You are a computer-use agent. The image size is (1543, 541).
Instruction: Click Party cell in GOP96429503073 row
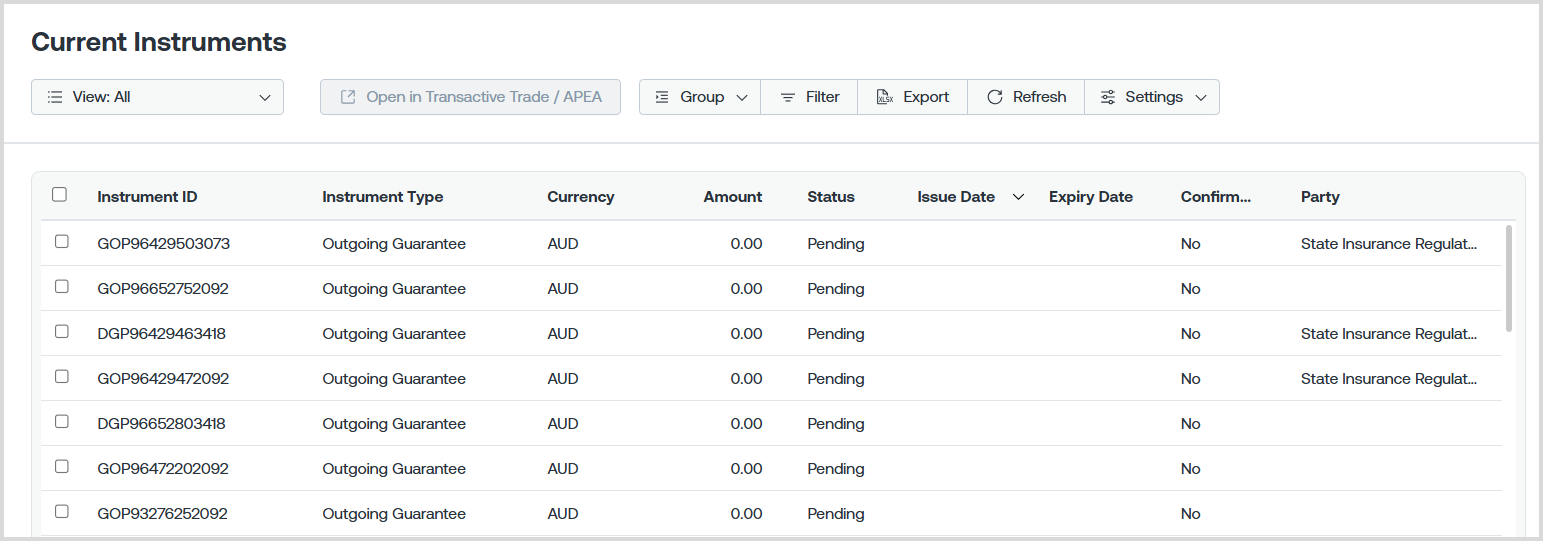[1389, 244]
